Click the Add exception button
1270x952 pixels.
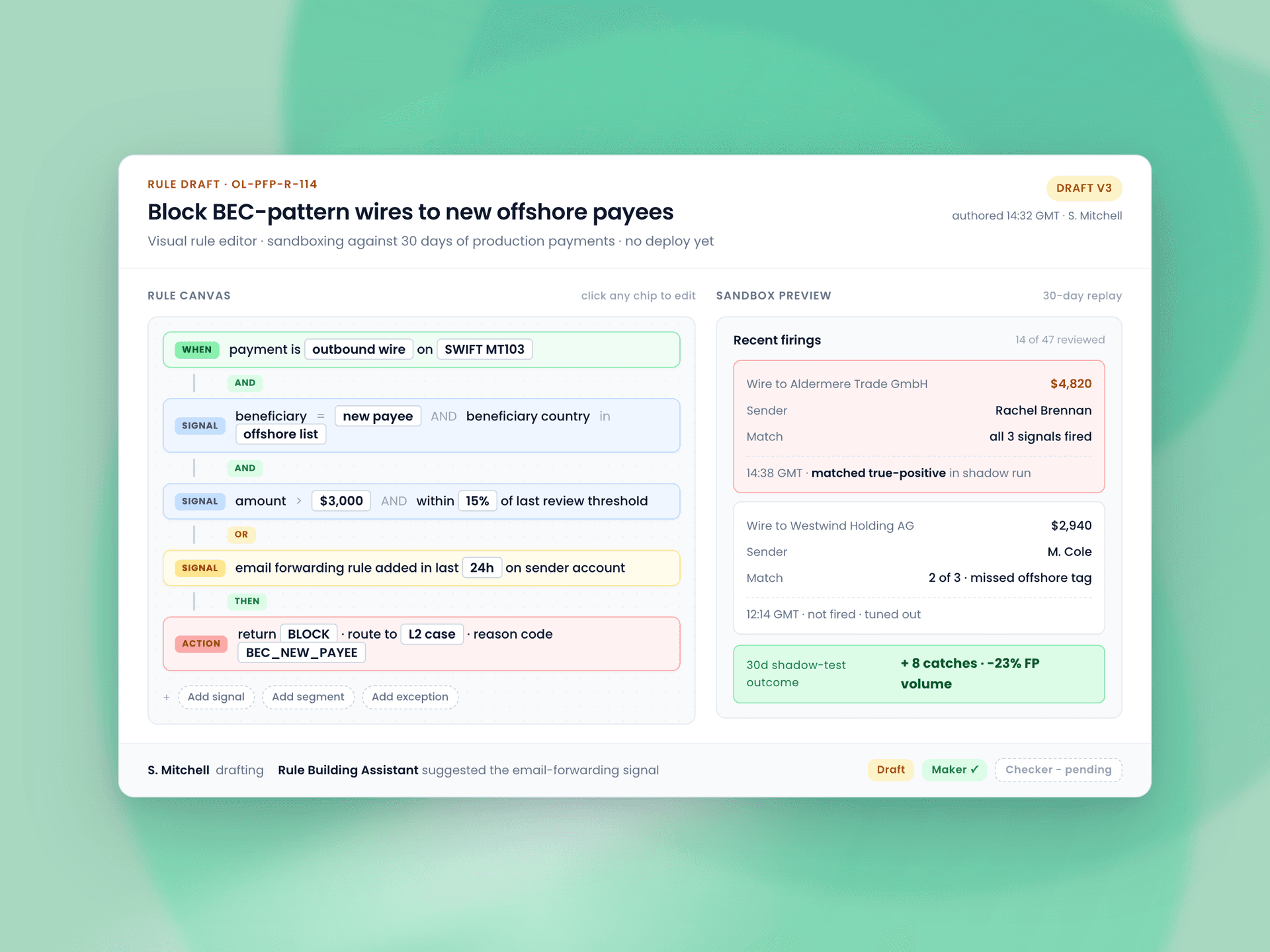pyautogui.click(x=410, y=697)
